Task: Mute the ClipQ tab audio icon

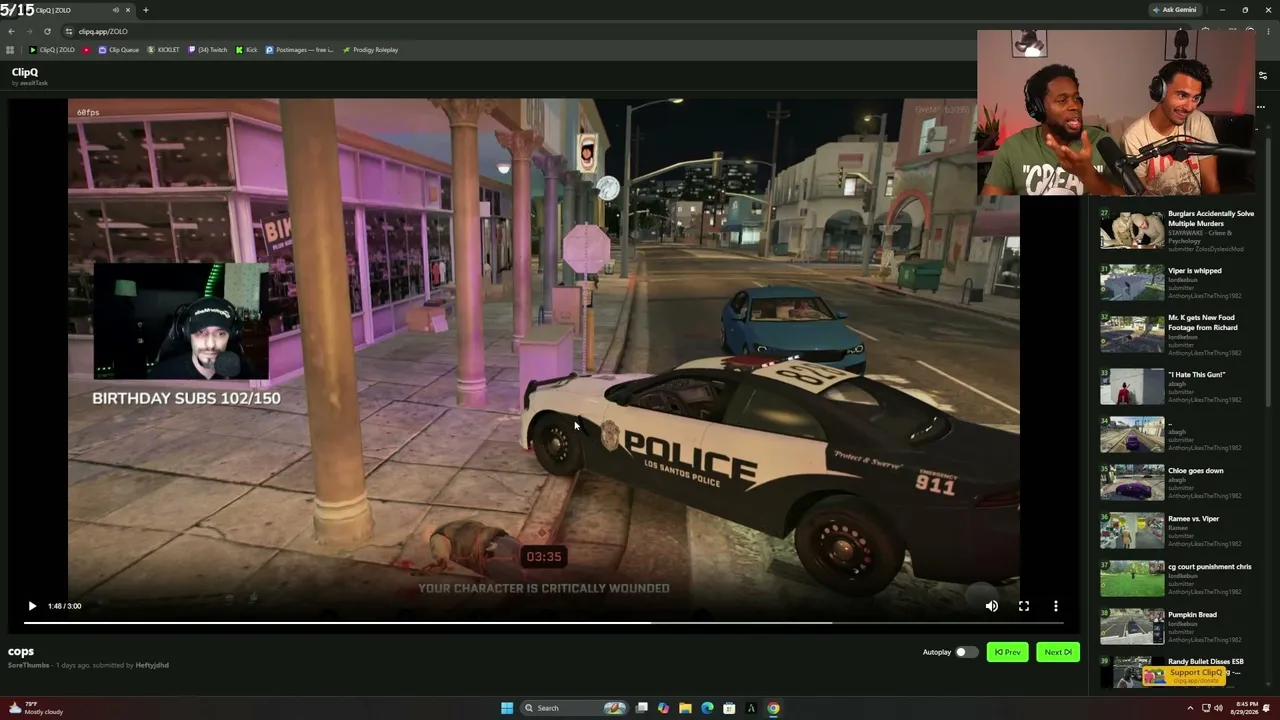Action: [116, 10]
